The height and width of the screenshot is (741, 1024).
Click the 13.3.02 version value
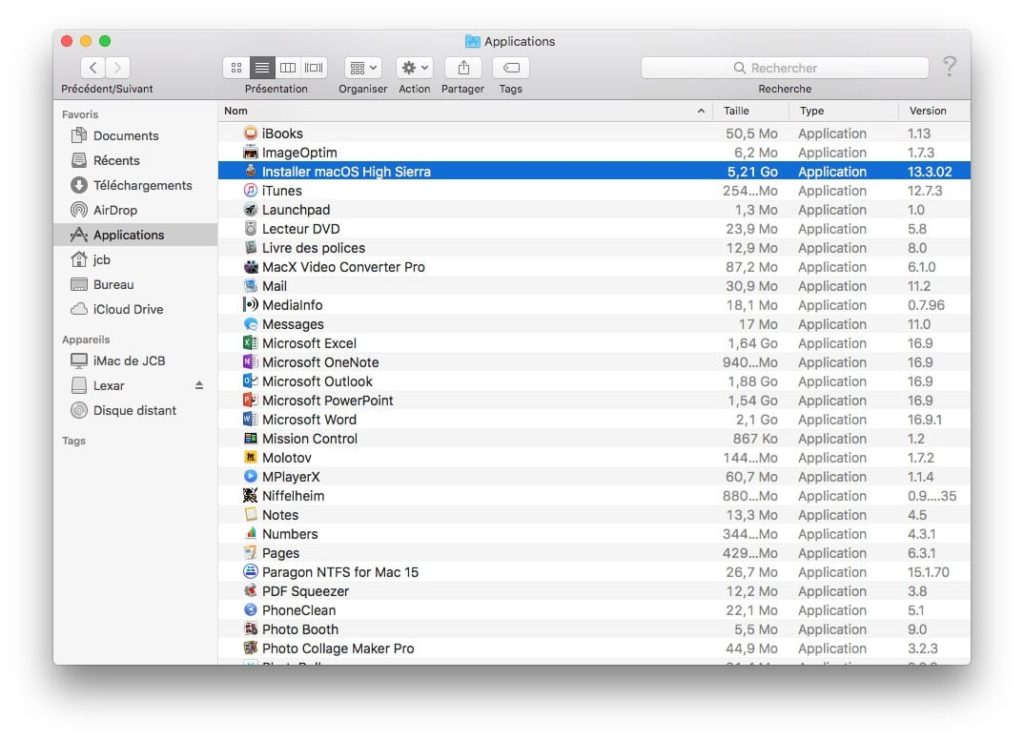coord(930,172)
